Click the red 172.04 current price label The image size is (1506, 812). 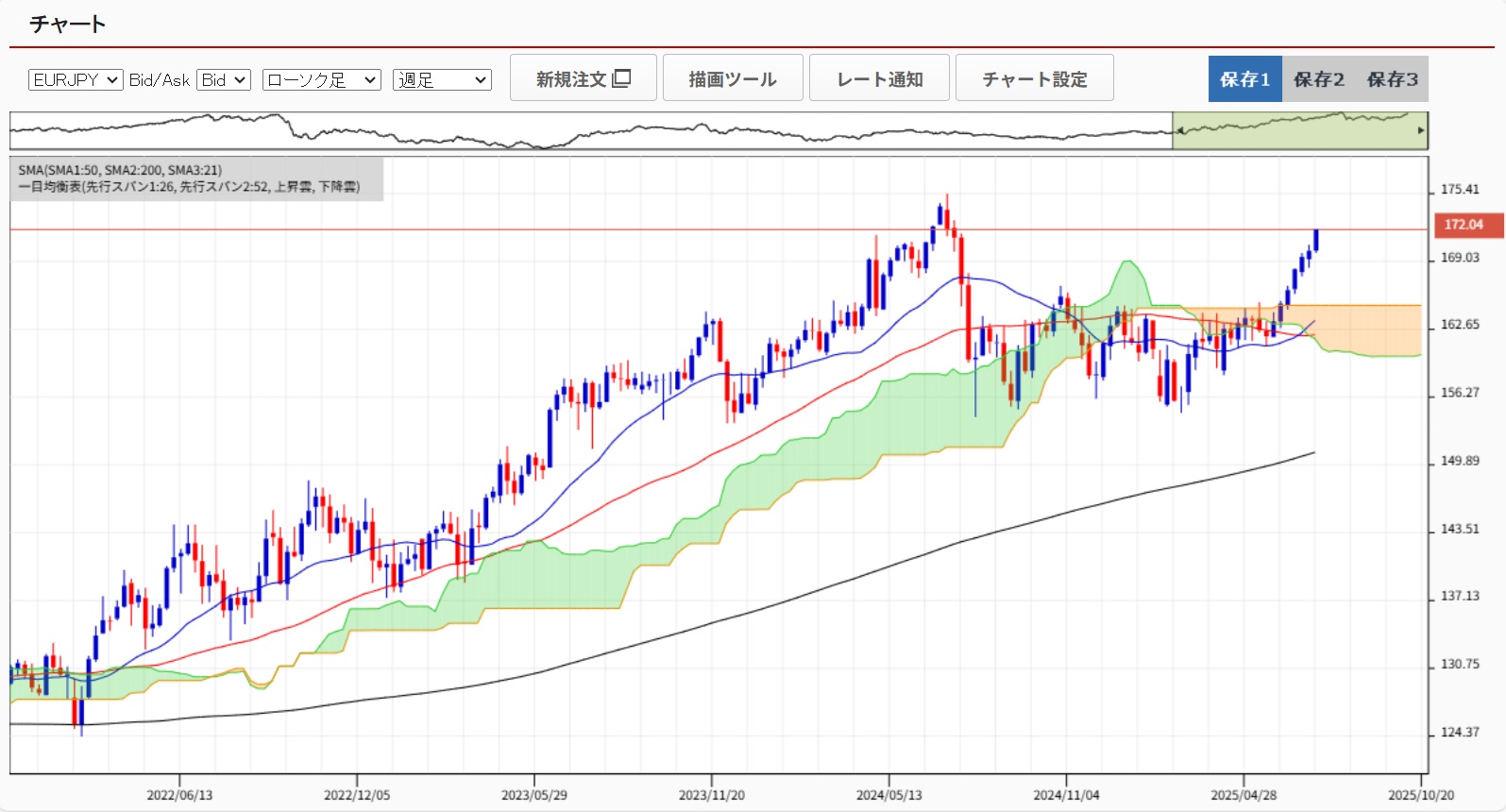click(1468, 225)
